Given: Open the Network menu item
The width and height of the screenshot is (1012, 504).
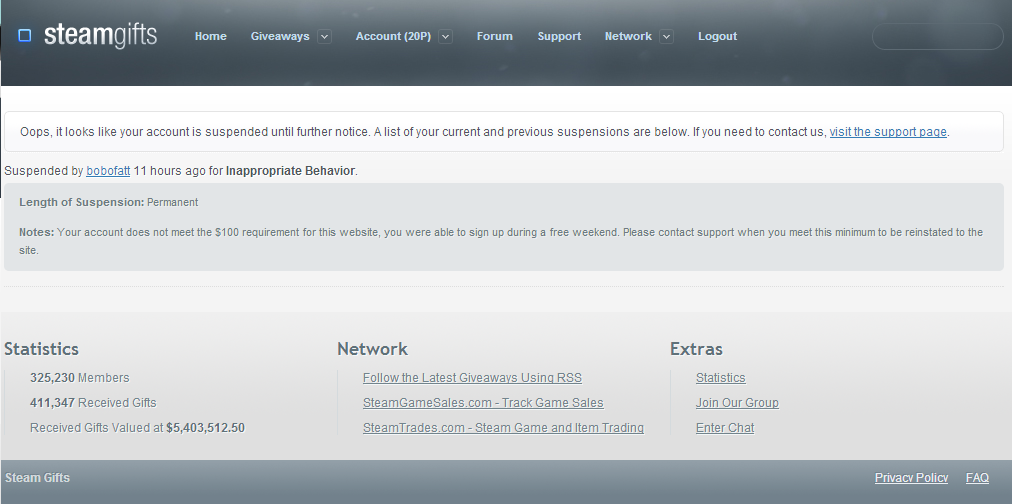Looking at the screenshot, I should click(628, 37).
